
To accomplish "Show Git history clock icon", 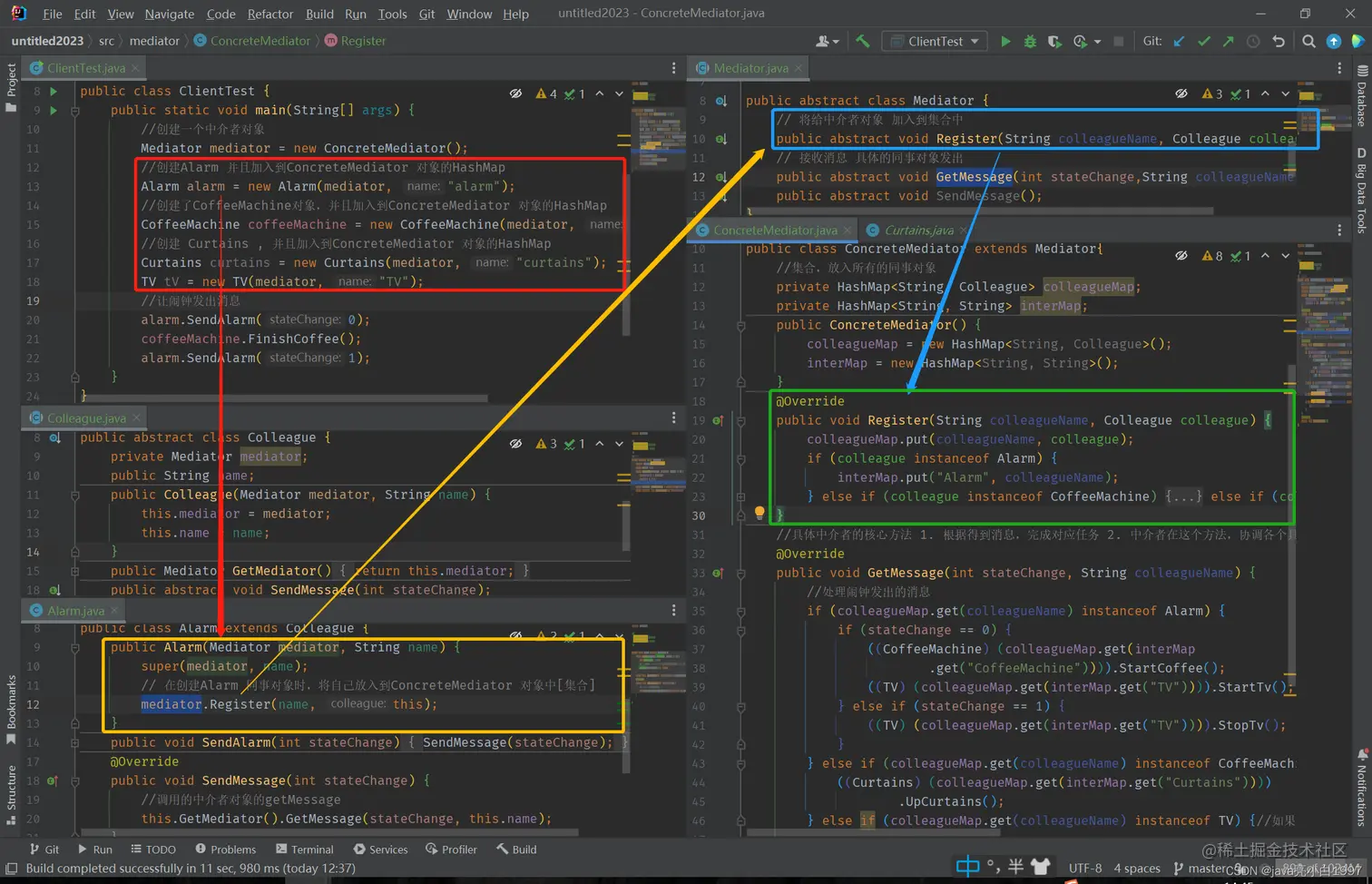I will click(1253, 41).
